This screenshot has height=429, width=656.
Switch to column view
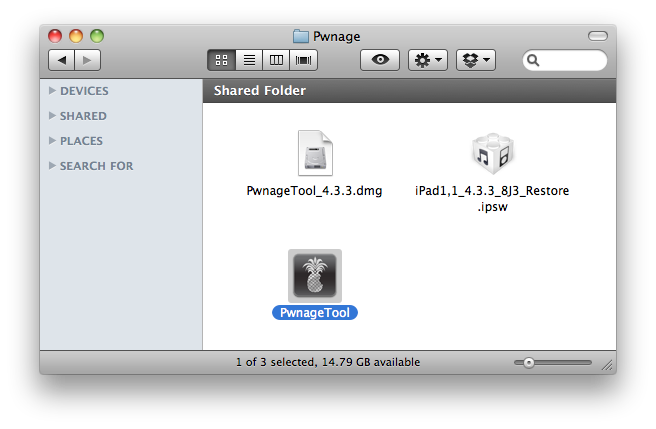(x=276, y=60)
